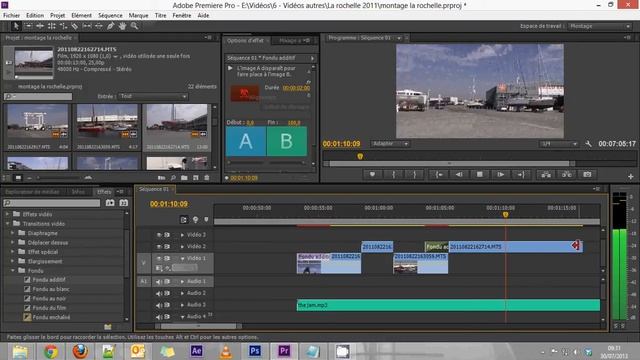Go to In point in Program monitor
Image resolution: width=640 pixels, height=360 pixels.
(439, 175)
